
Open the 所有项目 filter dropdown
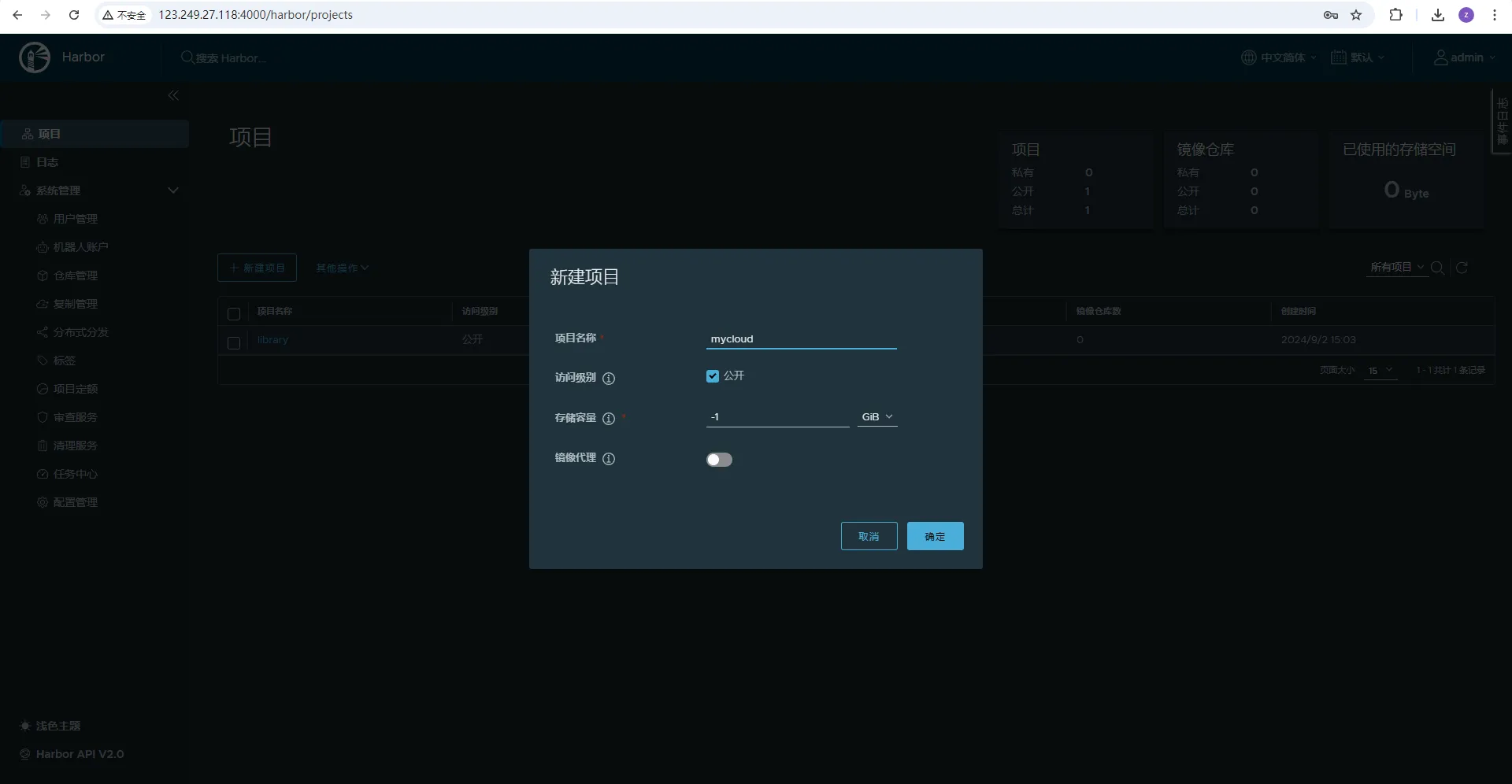click(1398, 268)
